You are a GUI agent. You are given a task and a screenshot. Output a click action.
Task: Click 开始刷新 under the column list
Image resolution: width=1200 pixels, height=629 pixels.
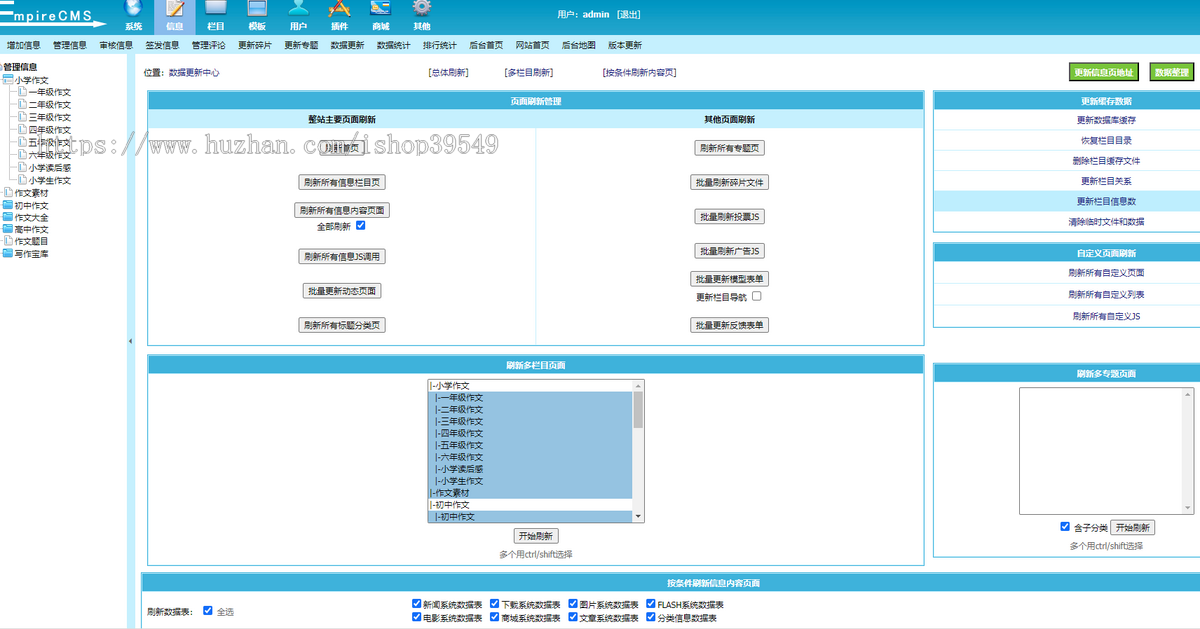[536, 536]
